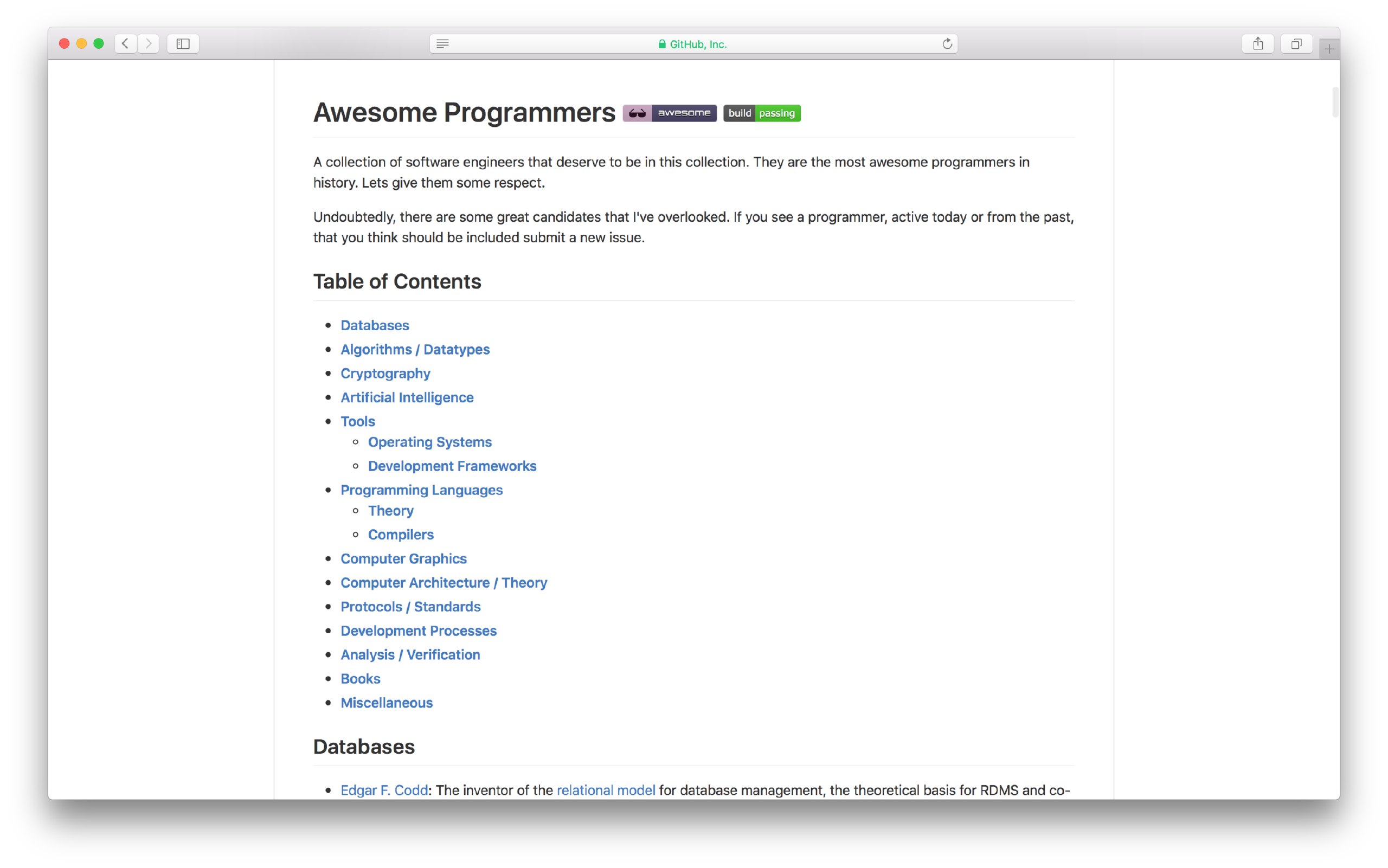Show all tabs overview icon
Image resolution: width=1388 pixels, height=868 pixels.
(x=1296, y=43)
